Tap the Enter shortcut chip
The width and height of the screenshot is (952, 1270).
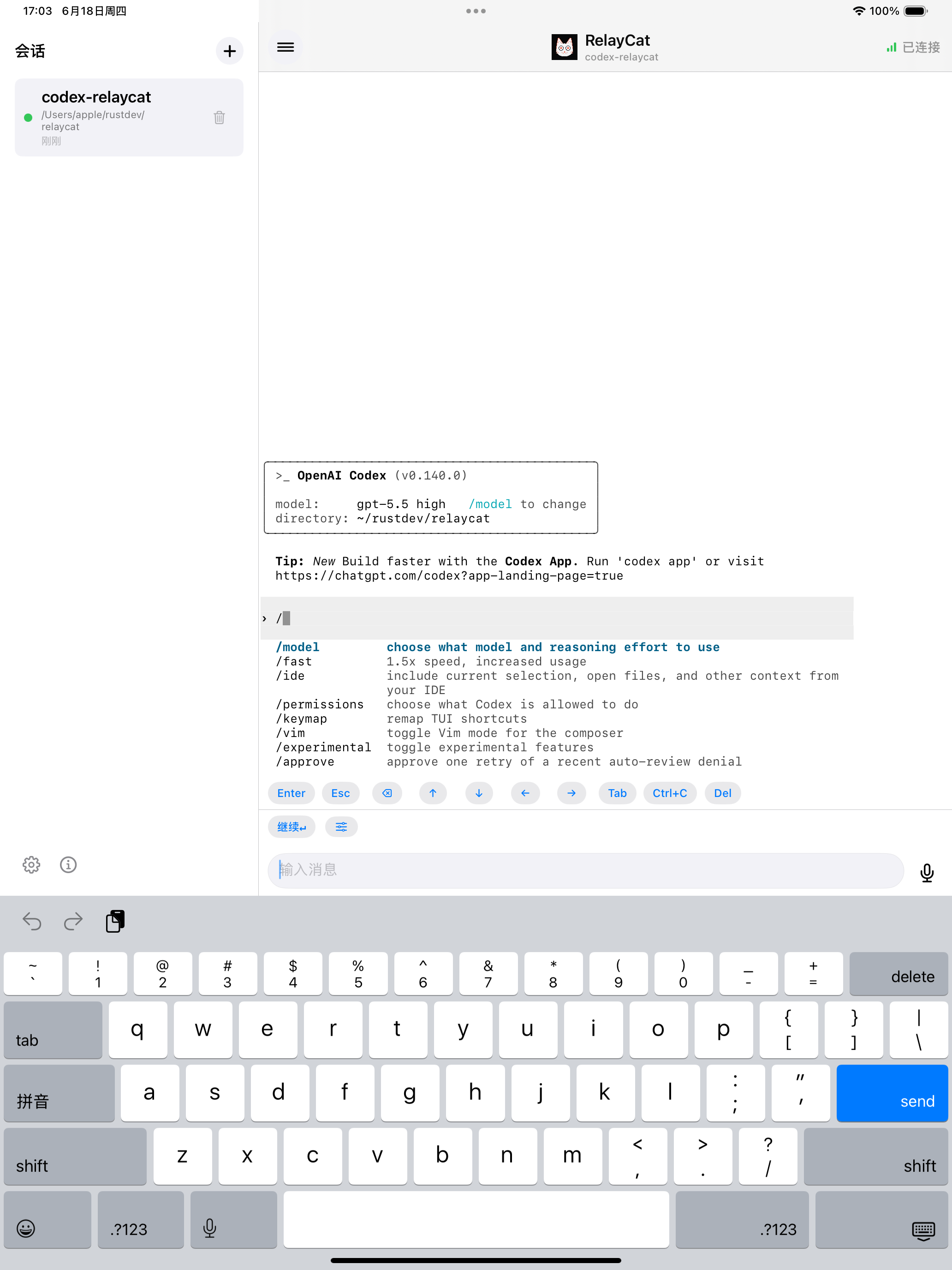click(x=292, y=793)
